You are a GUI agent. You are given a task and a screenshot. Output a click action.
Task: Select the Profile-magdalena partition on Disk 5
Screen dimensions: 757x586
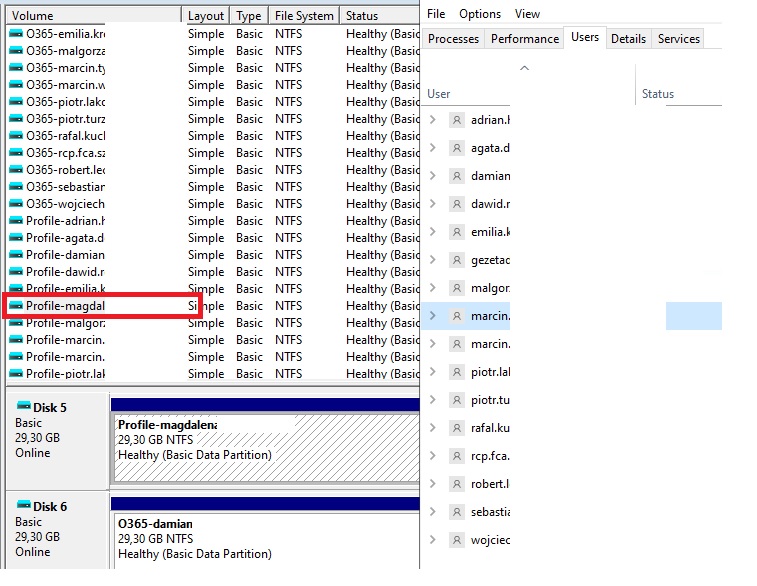(266, 447)
